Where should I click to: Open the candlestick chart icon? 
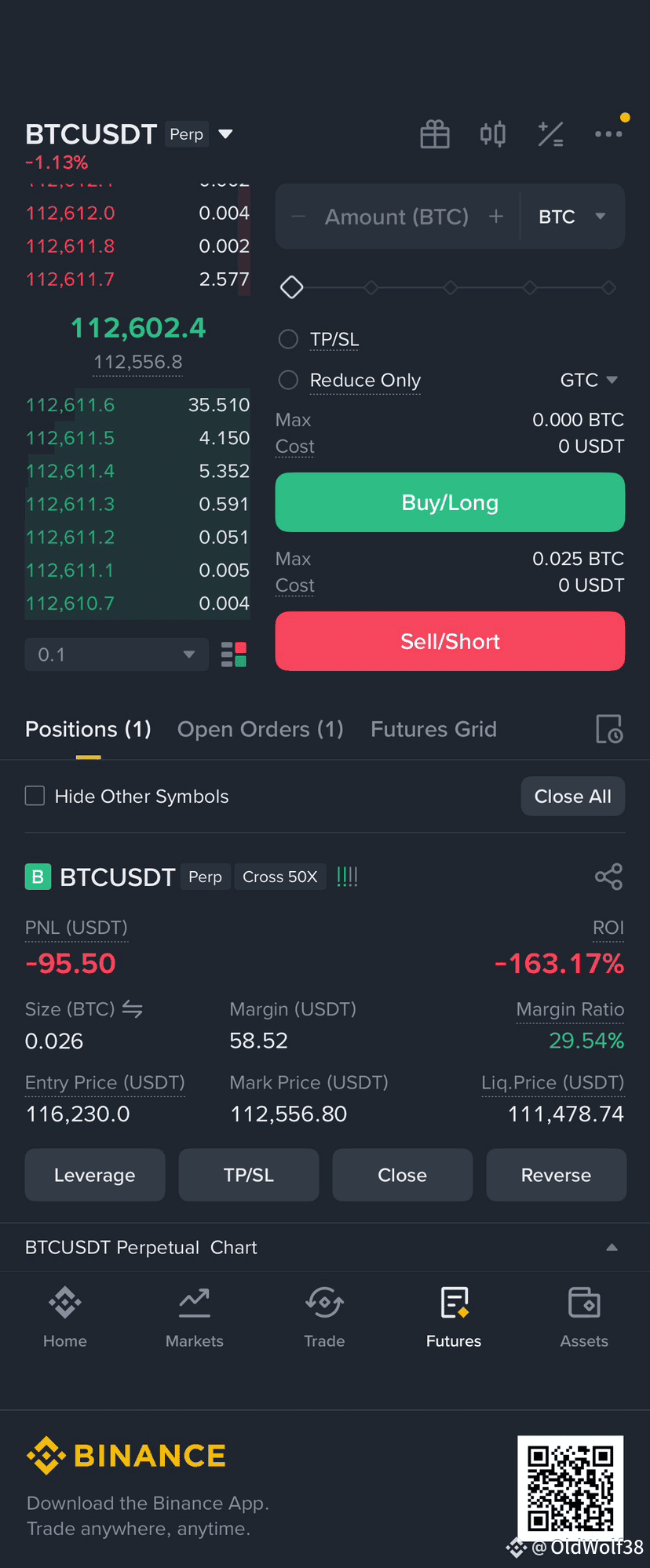point(493,134)
